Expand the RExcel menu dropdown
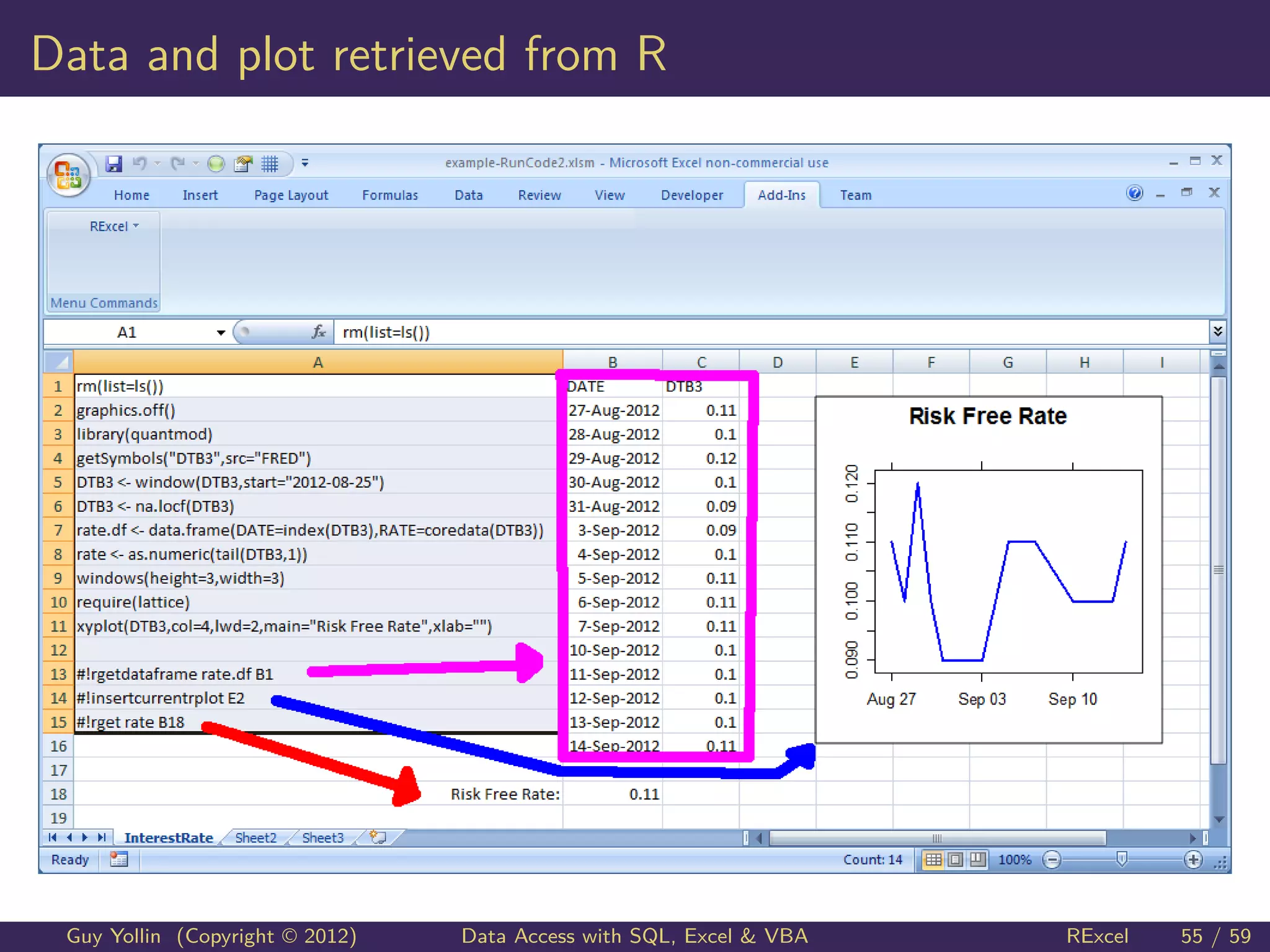The width and height of the screenshot is (1270, 952). pyautogui.click(x=114, y=227)
